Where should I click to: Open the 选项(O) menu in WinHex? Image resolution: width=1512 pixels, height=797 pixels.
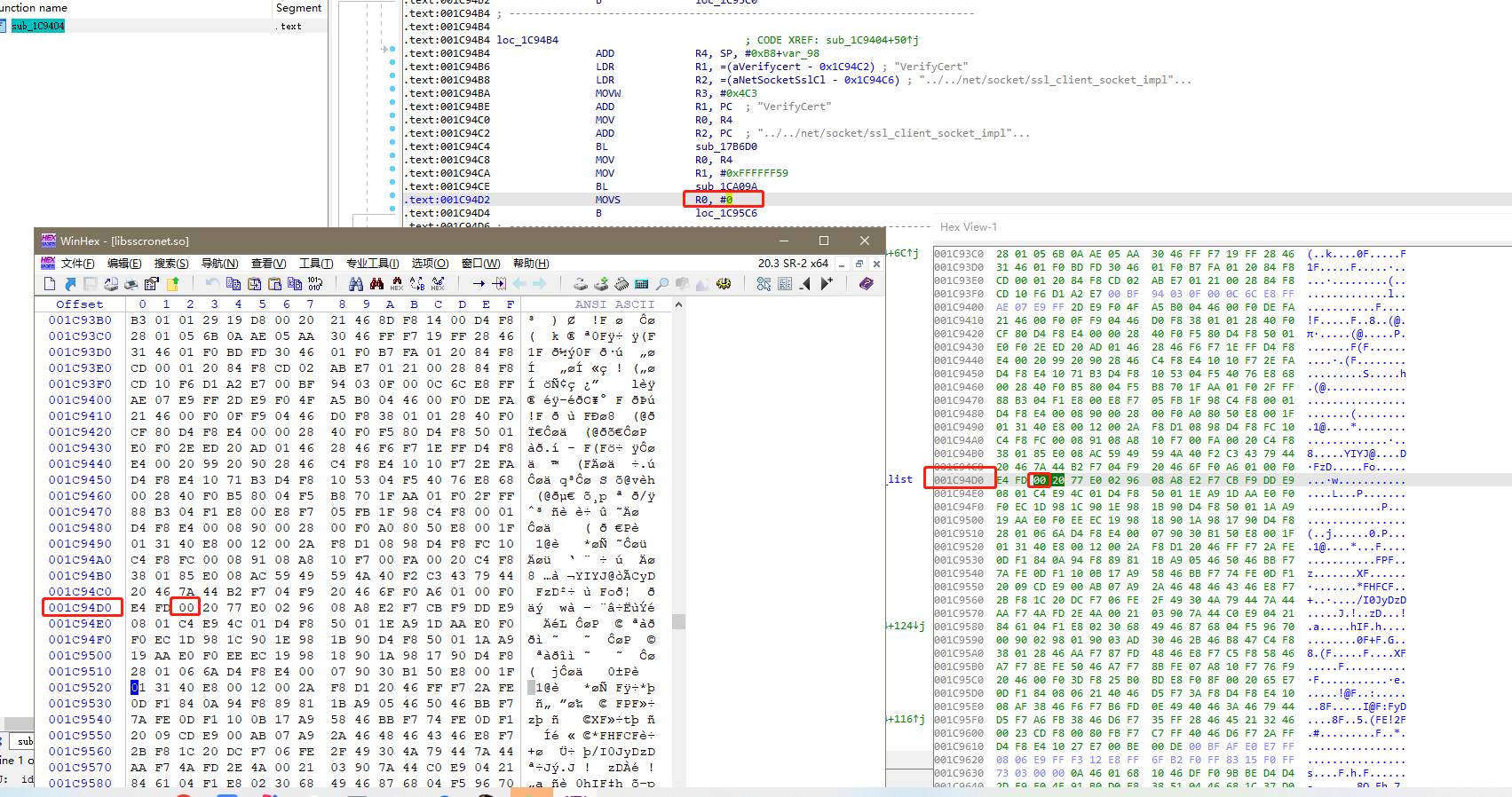coord(430,264)
